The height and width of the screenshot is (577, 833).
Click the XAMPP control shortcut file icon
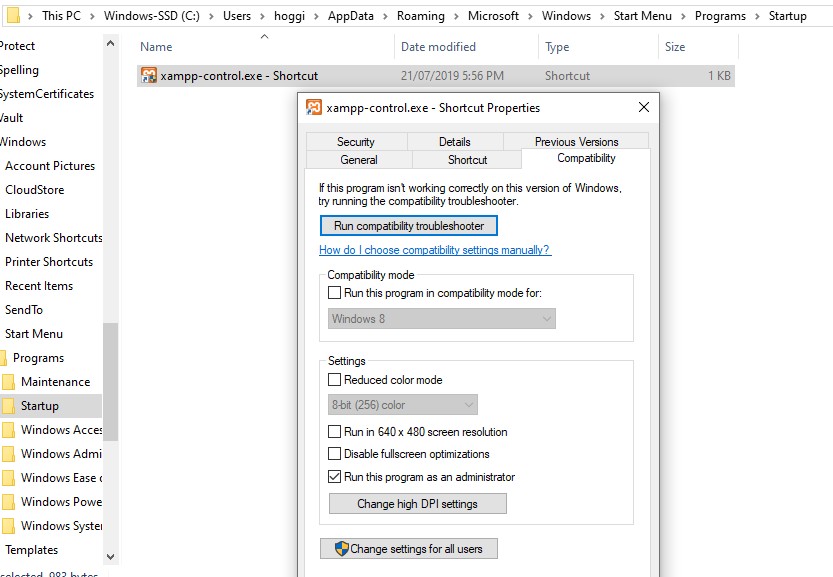[x=149, y=75]
